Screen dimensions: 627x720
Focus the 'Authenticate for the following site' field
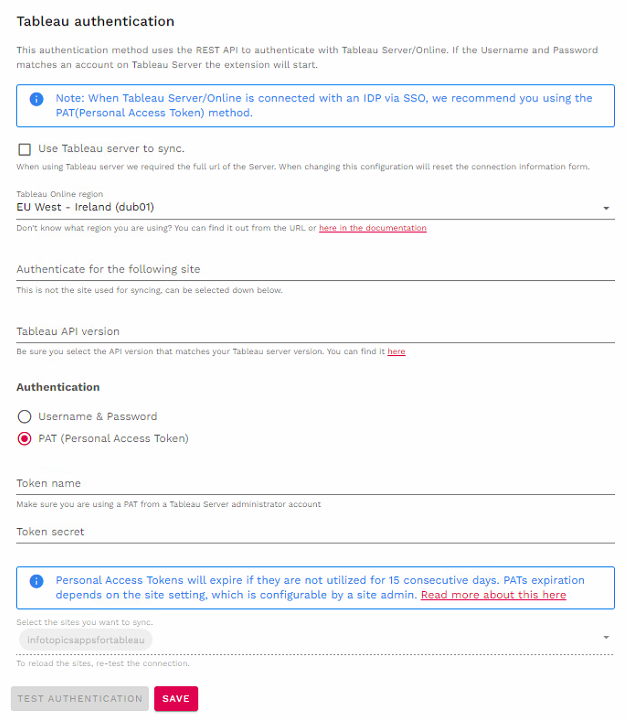tap(314, 269)
